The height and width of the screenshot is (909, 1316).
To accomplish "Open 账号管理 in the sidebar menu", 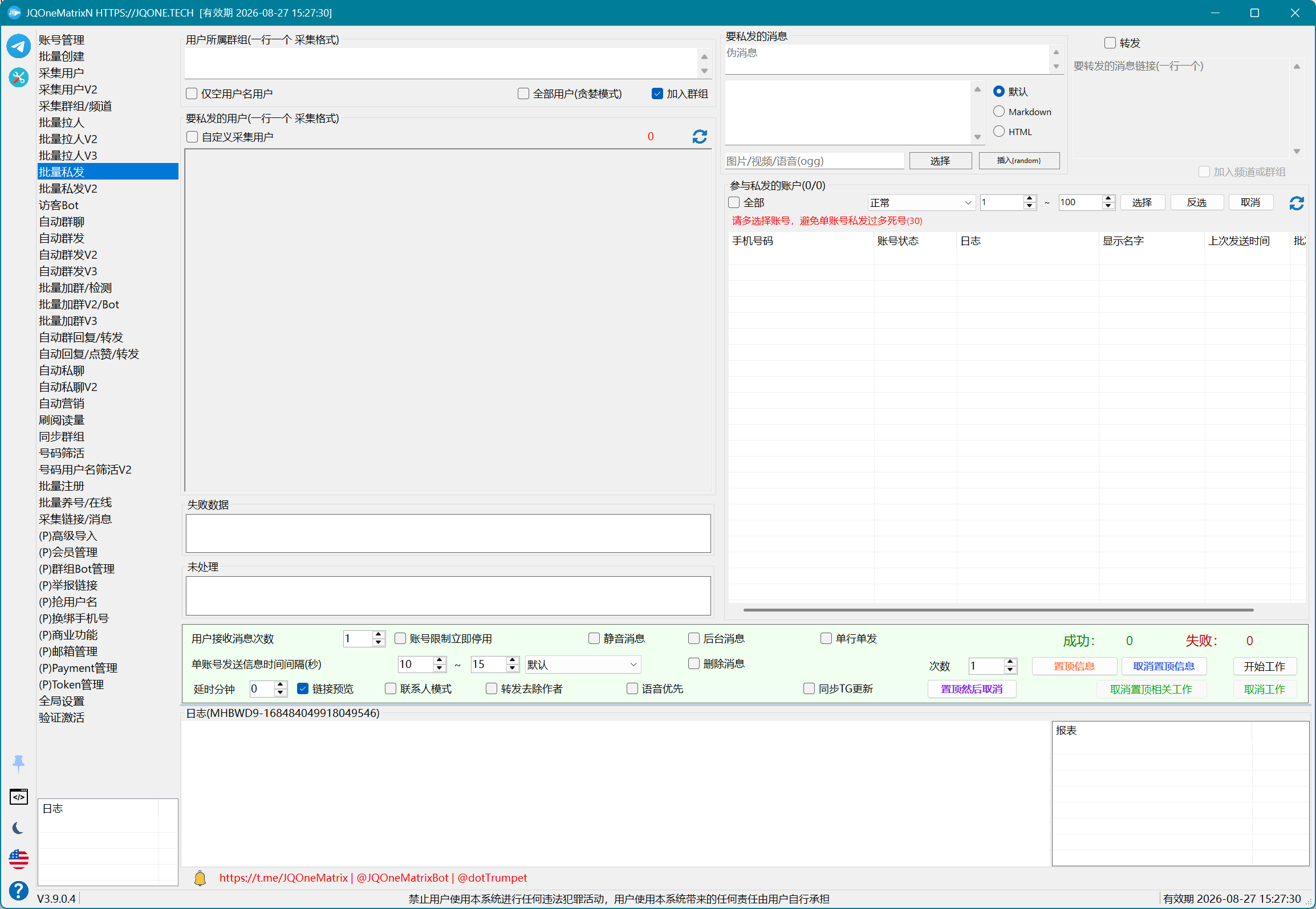I will coord(62,40).
